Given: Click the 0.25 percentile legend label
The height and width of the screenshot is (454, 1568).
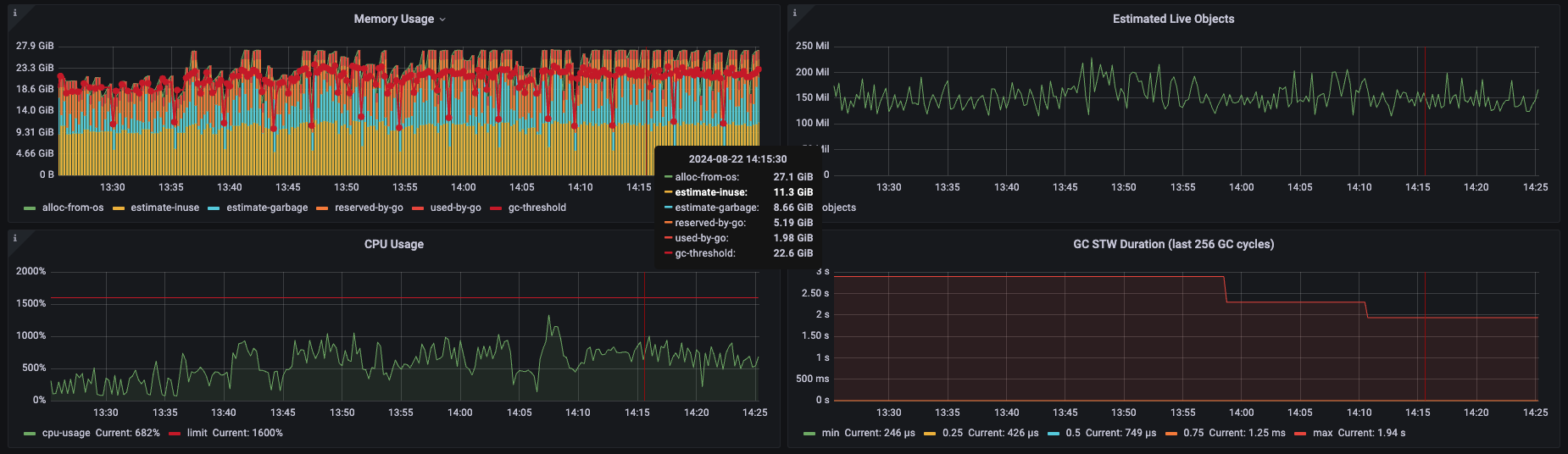Looking at the screenshot, I should (x=952, y=433).
